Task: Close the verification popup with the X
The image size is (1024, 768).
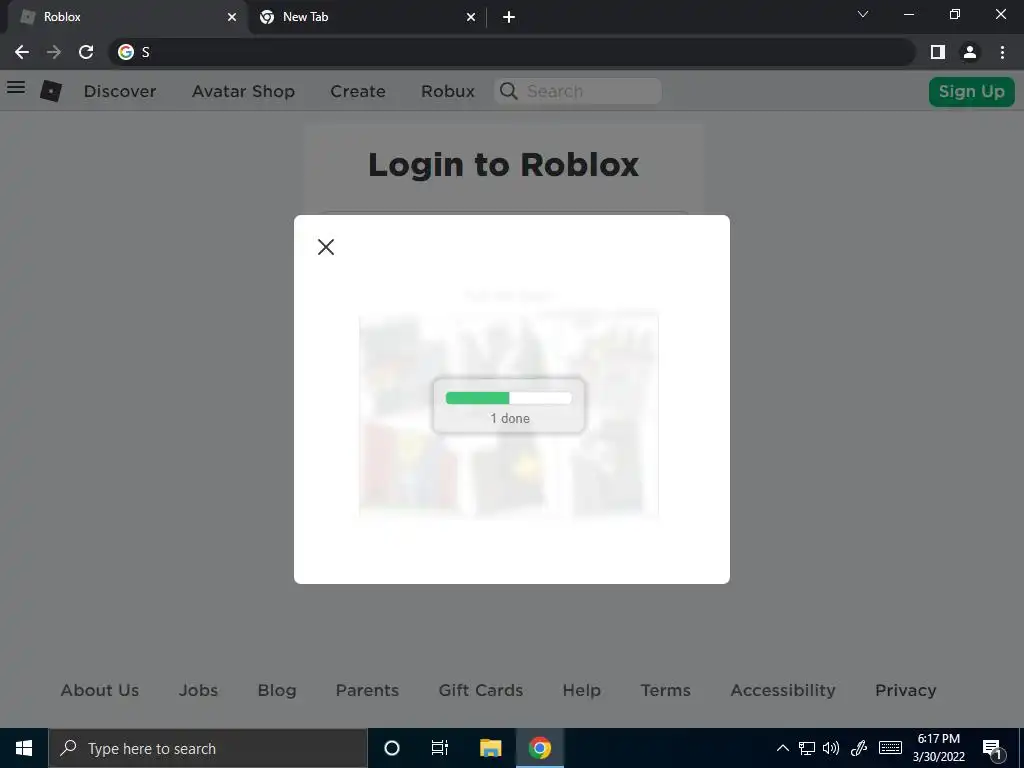Action: point(326,247)
